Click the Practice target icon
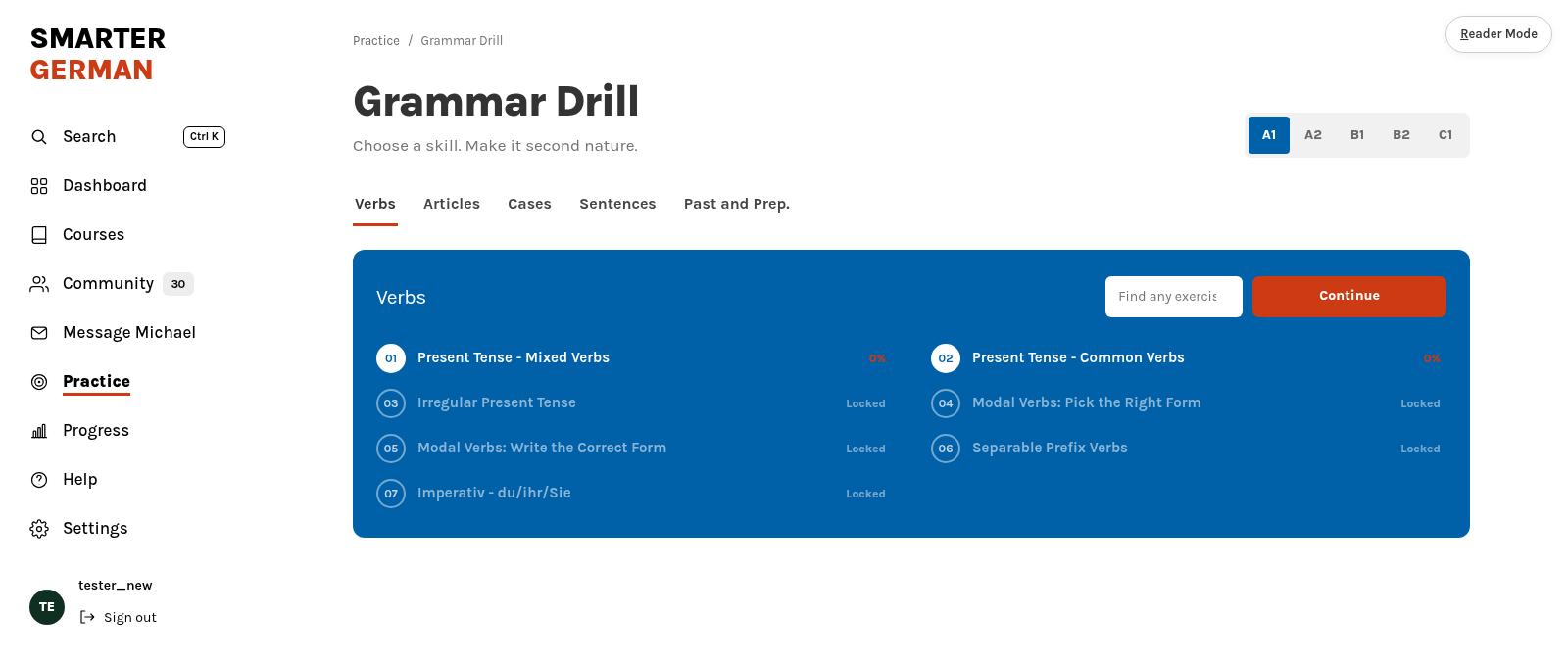The image size is (1568, 662). point(39,382)
